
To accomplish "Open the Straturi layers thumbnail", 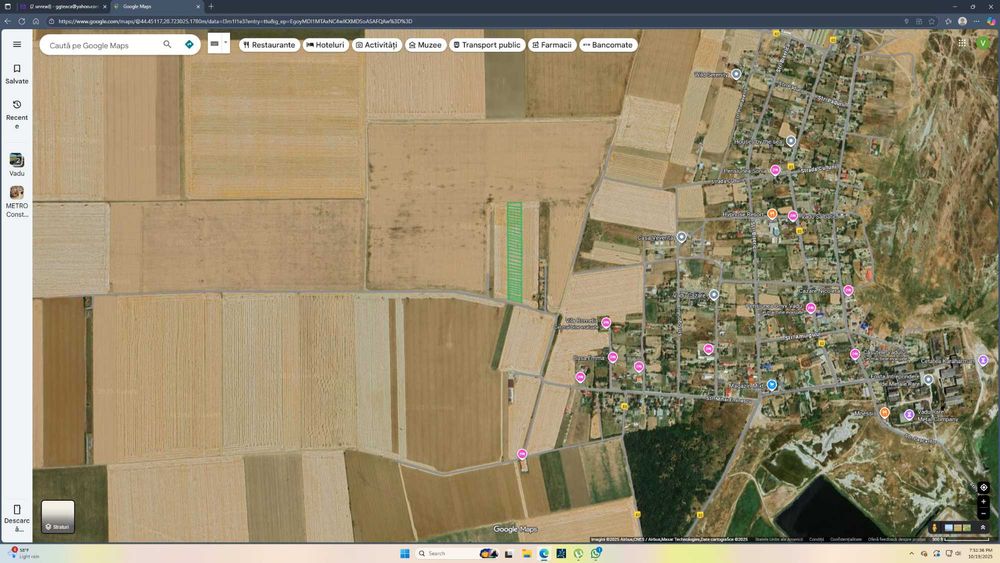I will coord(58,516).
